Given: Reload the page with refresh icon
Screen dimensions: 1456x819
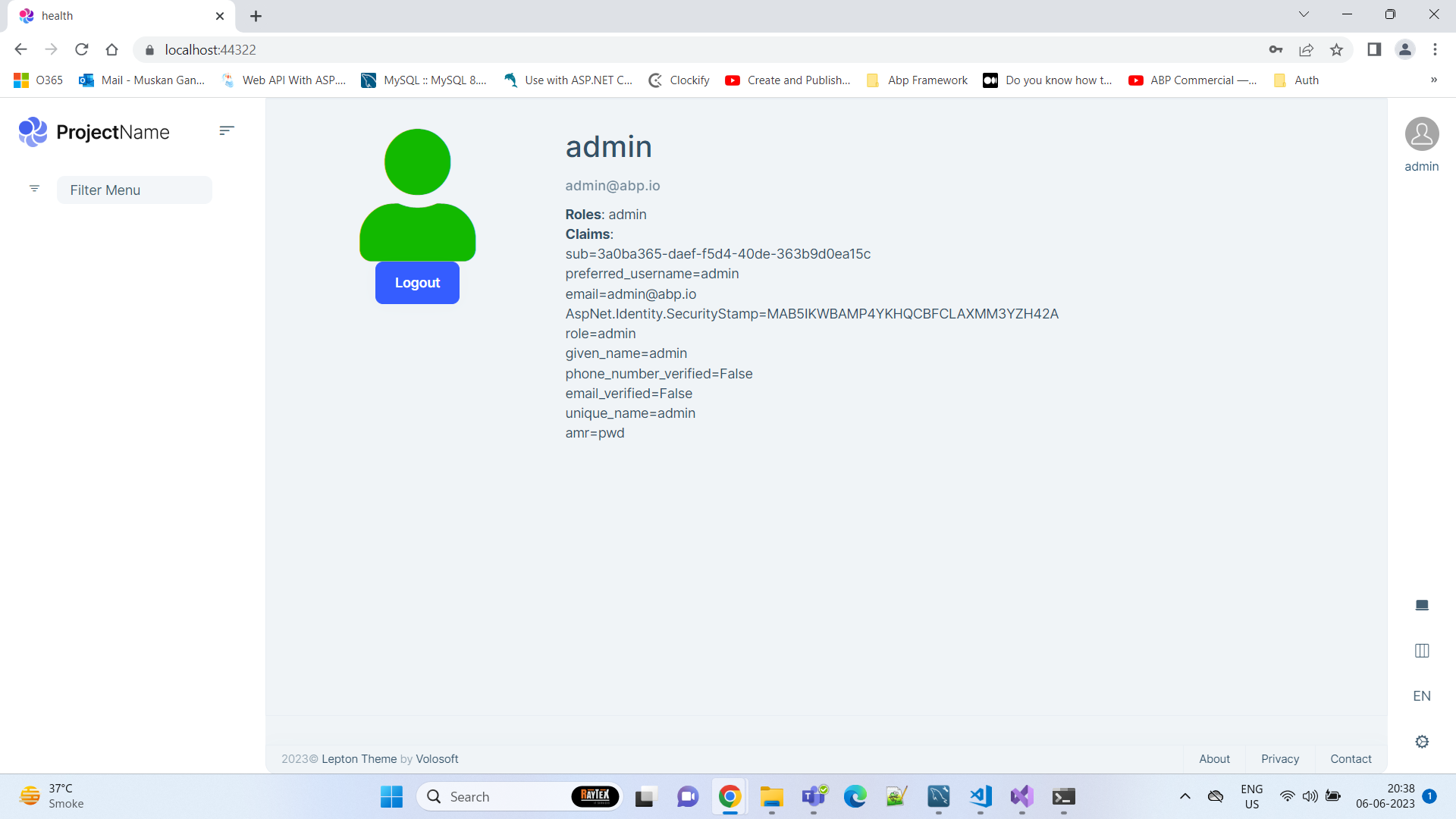Looking at the screenshot, I should (82, 50).
